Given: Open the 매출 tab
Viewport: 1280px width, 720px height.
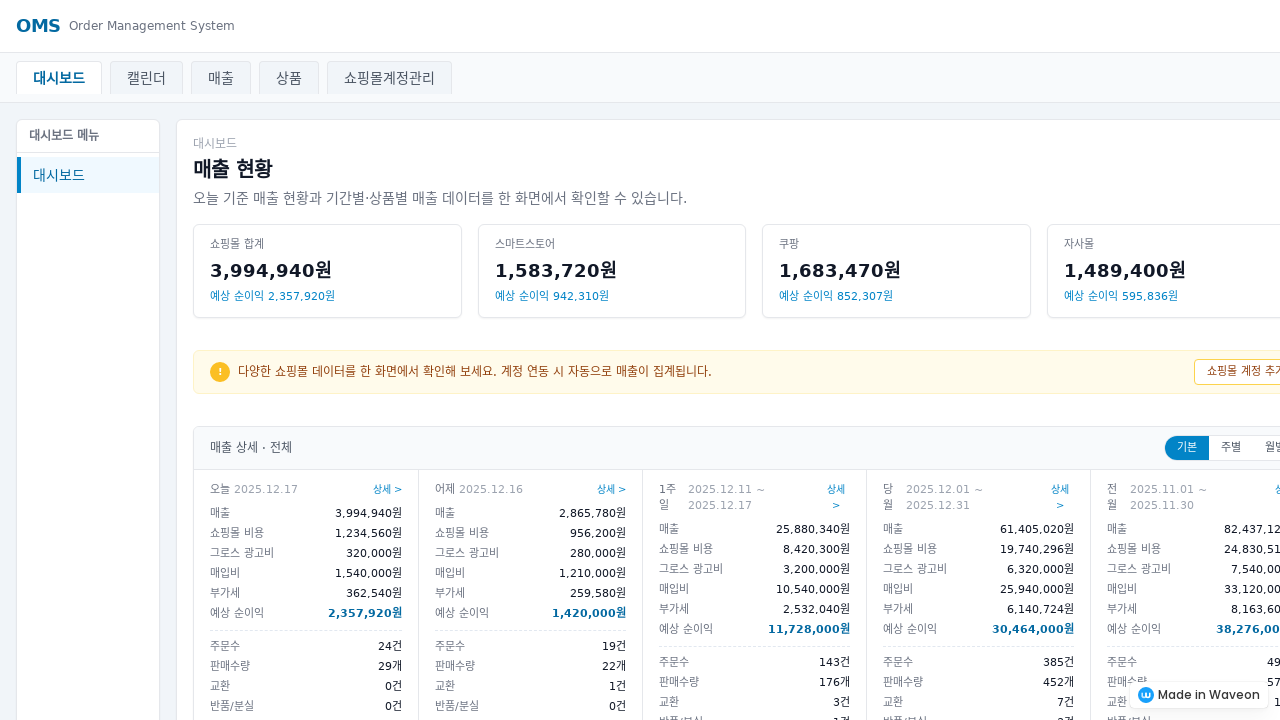Looking at the screenshot, I should 220,77.
